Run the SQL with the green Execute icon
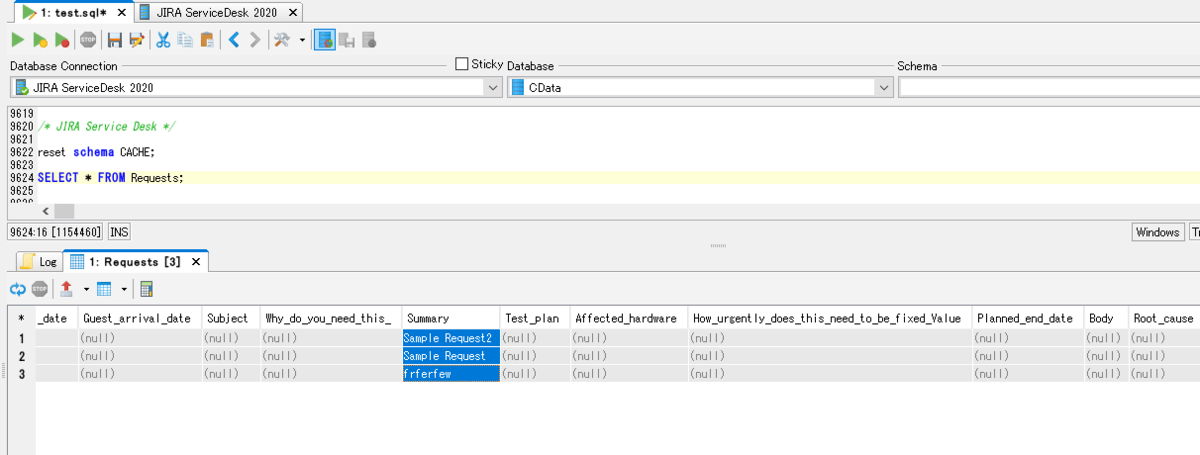Image resolution: width=1200 pixels, height=455 pixels. [17, 40]
